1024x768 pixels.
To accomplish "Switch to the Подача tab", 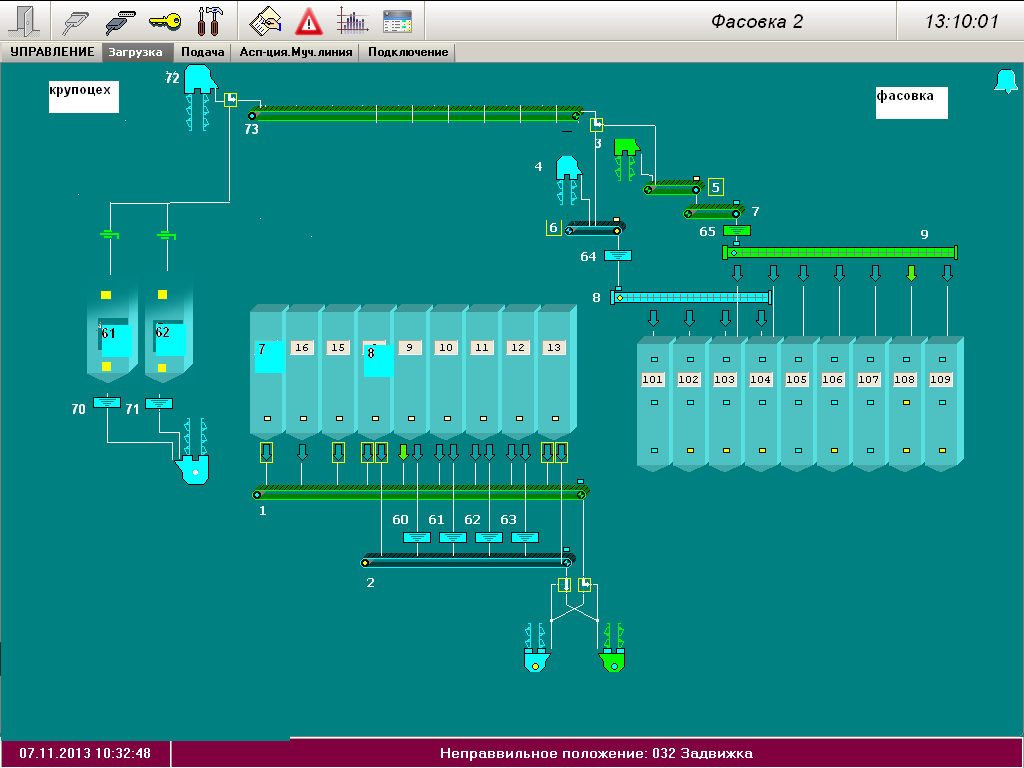I will pyautogui.click(x=202, y=52).
